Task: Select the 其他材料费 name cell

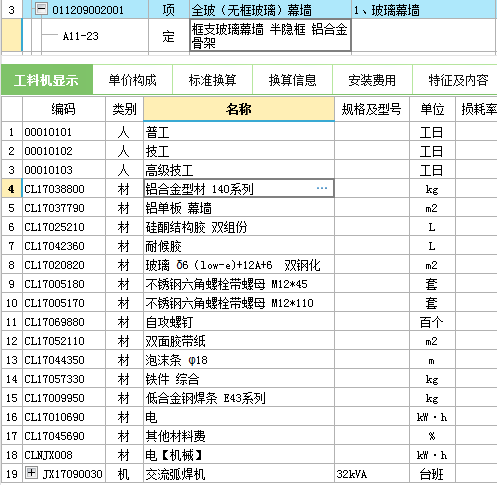Action: [239, 436]
